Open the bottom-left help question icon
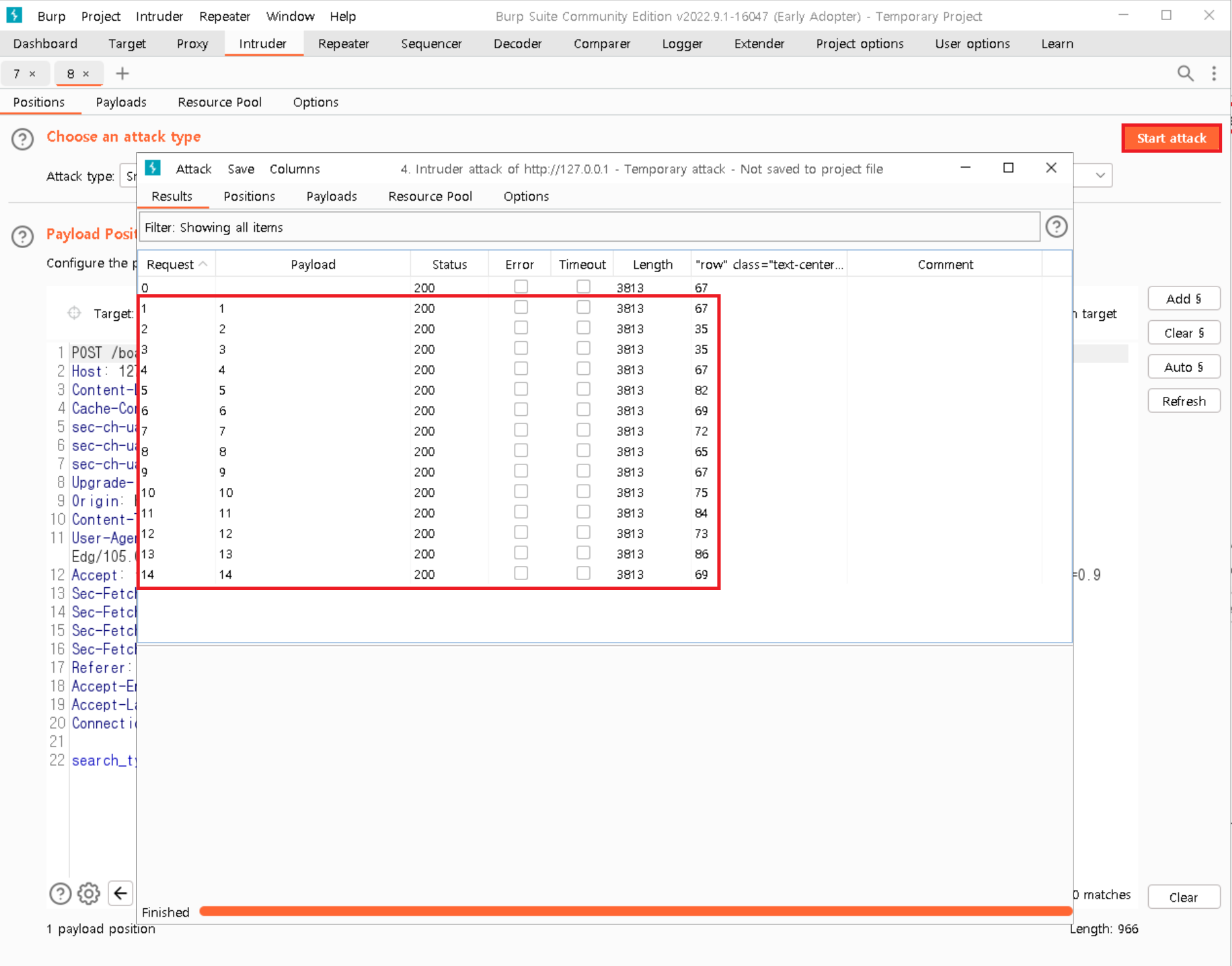1232x966 pixels. (x=60, y=894)
